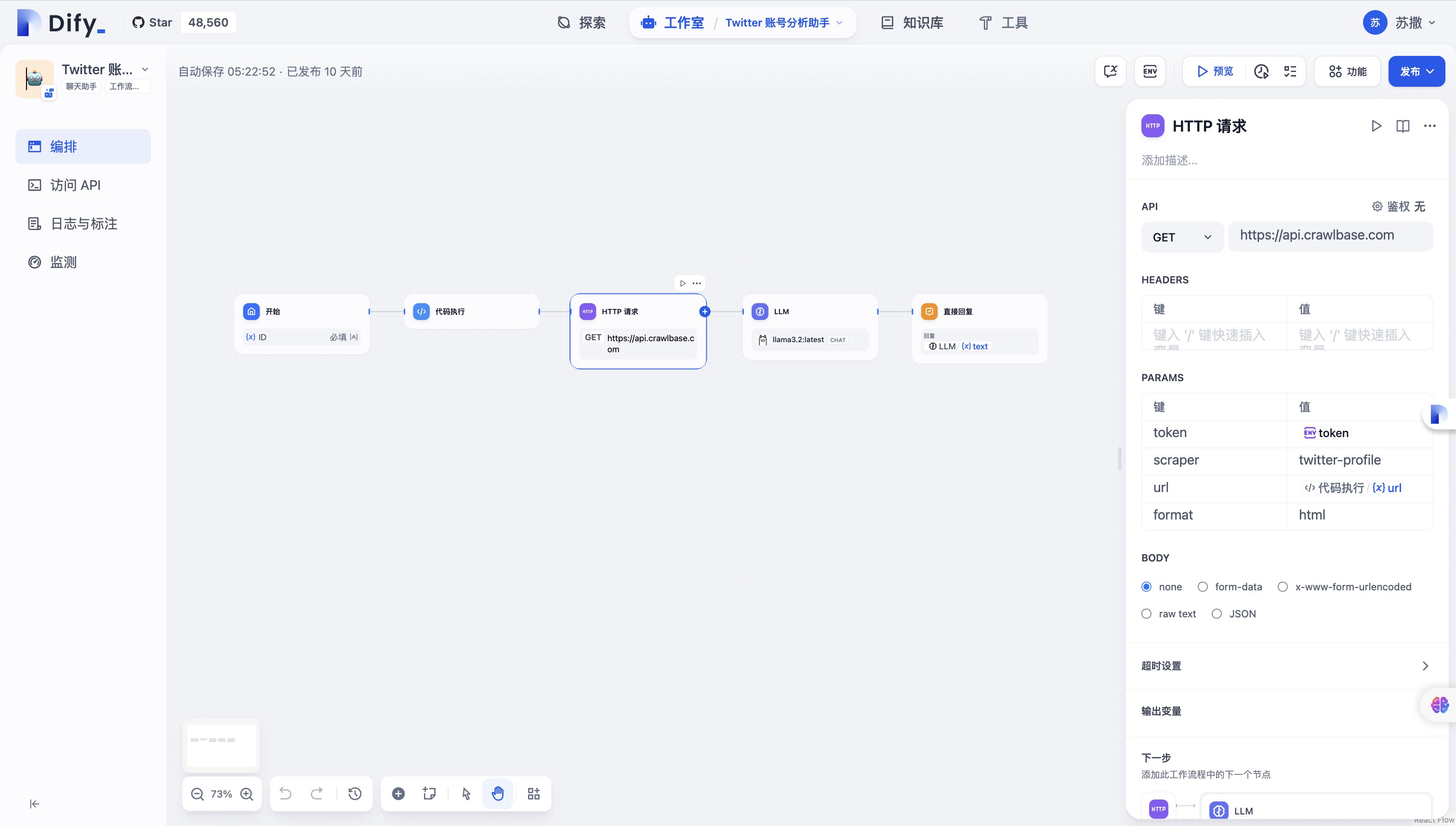The image size is (1456, 826).
Task: Open the 发布 publish dropdown
Action: (1416, 71)
